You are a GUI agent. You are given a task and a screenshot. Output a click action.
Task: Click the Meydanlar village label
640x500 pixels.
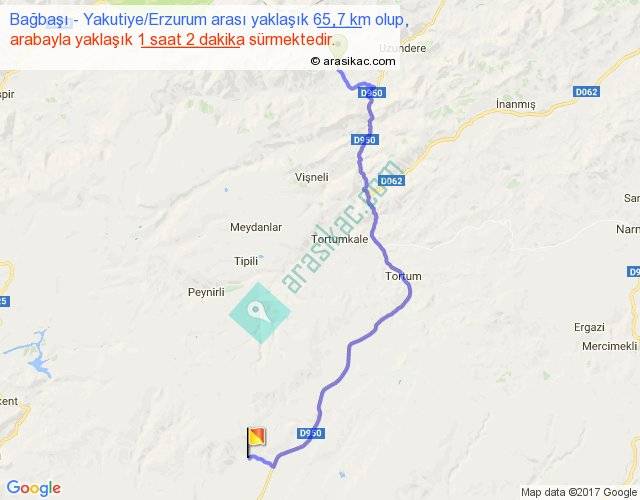(256, 227)
